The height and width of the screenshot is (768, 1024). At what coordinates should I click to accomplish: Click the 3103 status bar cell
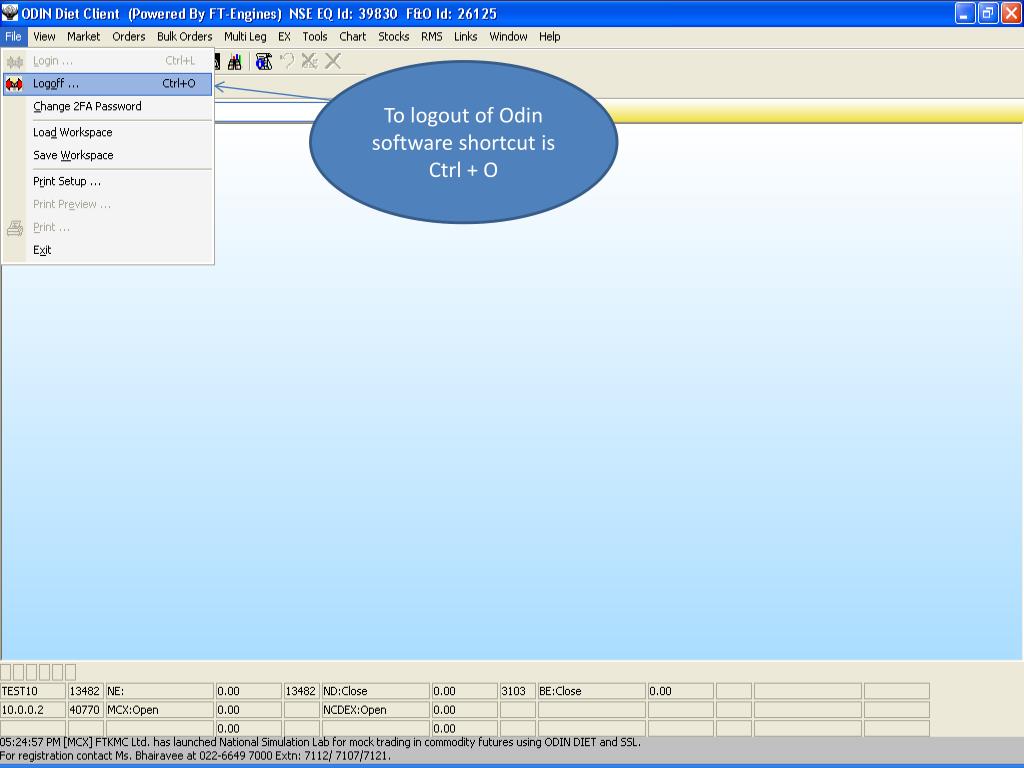517,691
